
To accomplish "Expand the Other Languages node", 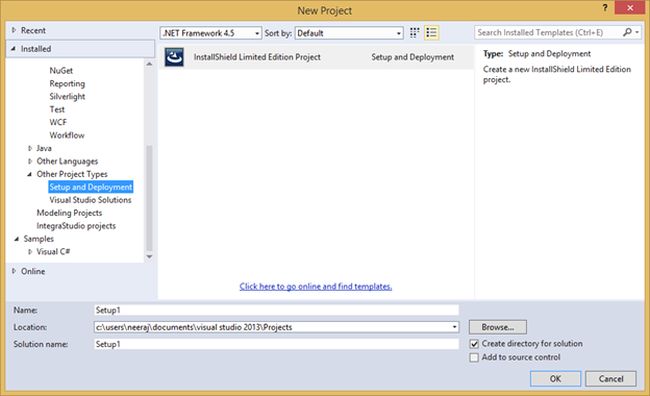I will [x=30, y=161].
